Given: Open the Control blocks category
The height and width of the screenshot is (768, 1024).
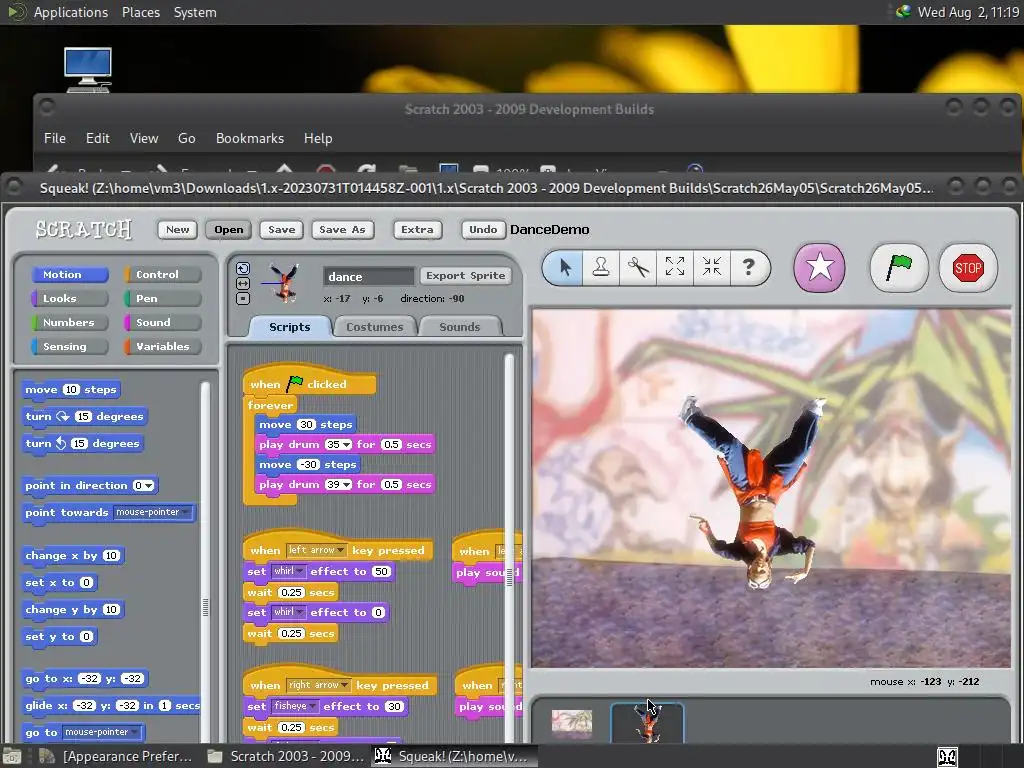Looking at the screenshot, I should tap(163, 274).
